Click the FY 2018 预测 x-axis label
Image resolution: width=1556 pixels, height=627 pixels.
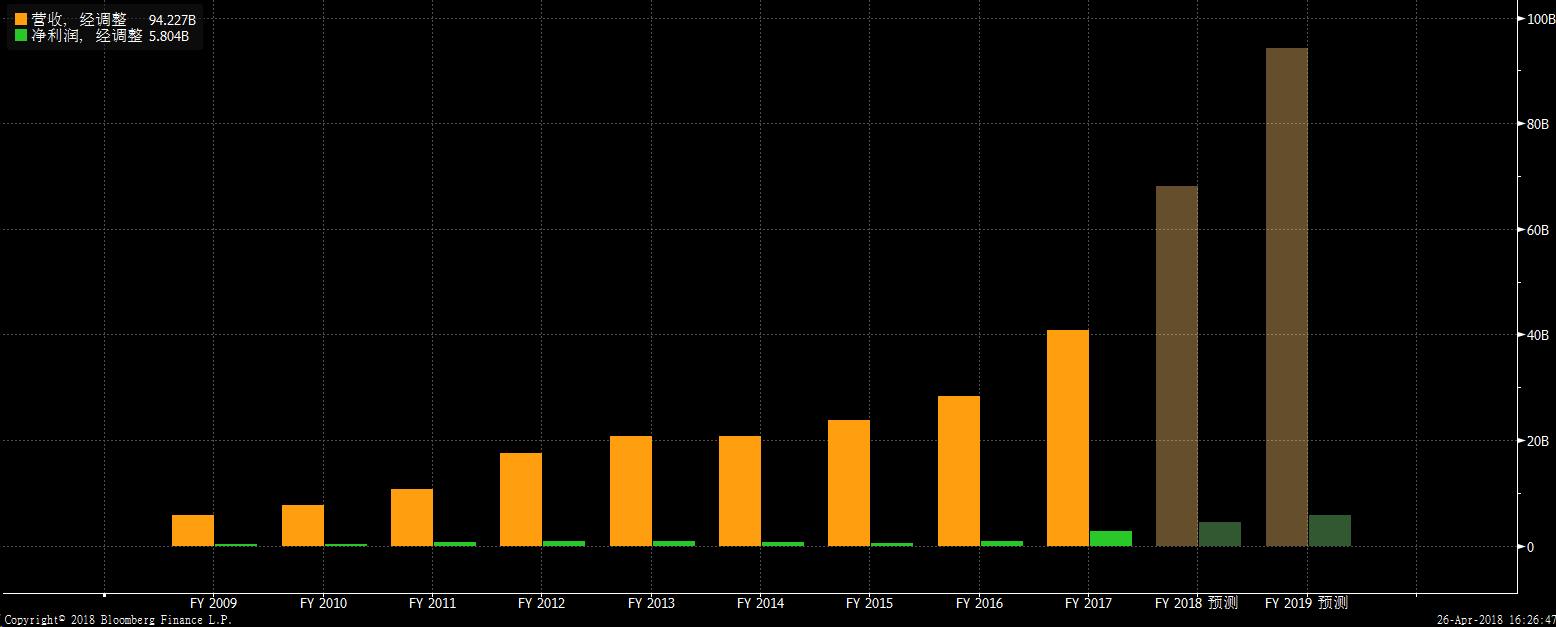click(1196, 603)
